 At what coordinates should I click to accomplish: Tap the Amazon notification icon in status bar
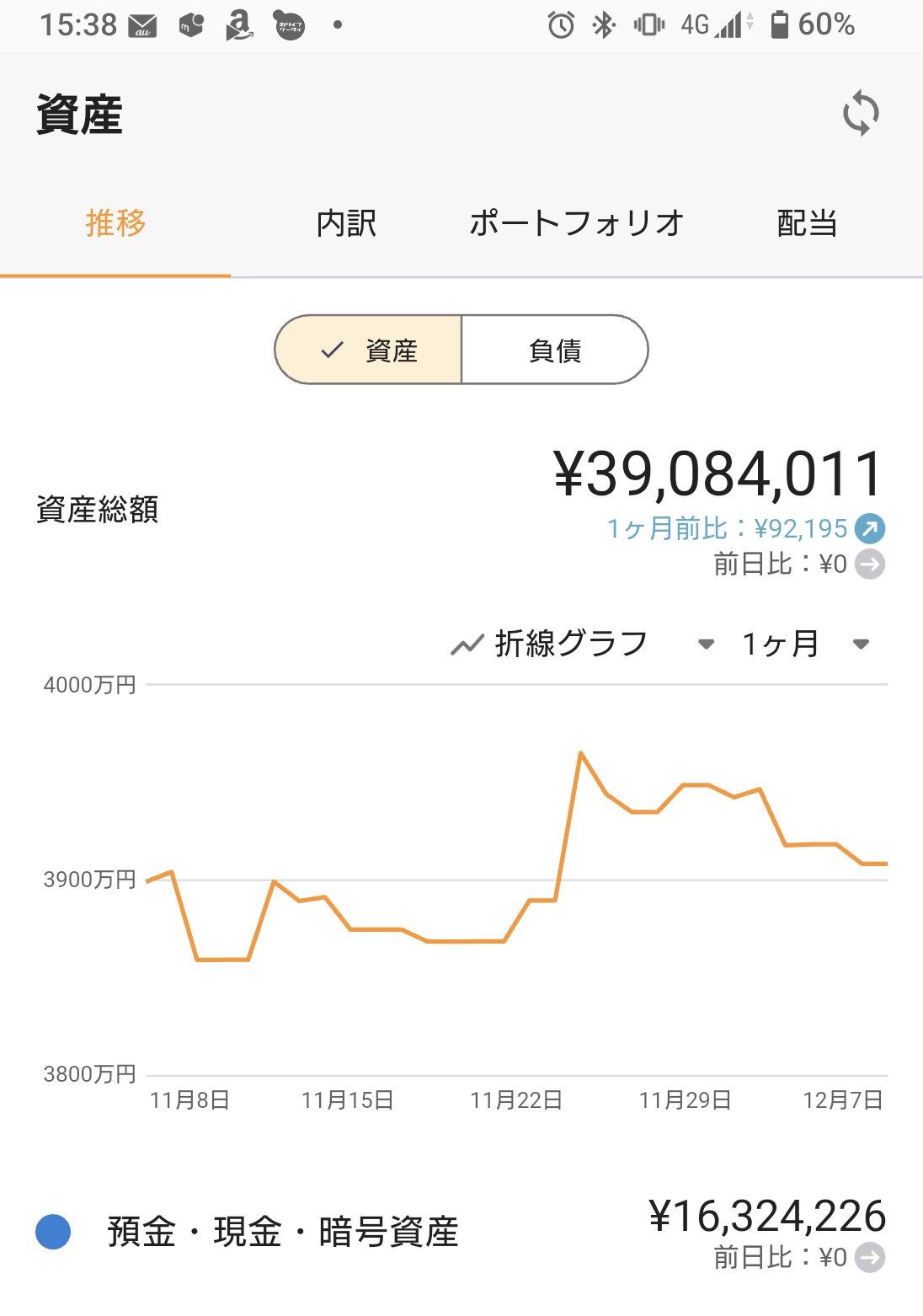(239, 26)
